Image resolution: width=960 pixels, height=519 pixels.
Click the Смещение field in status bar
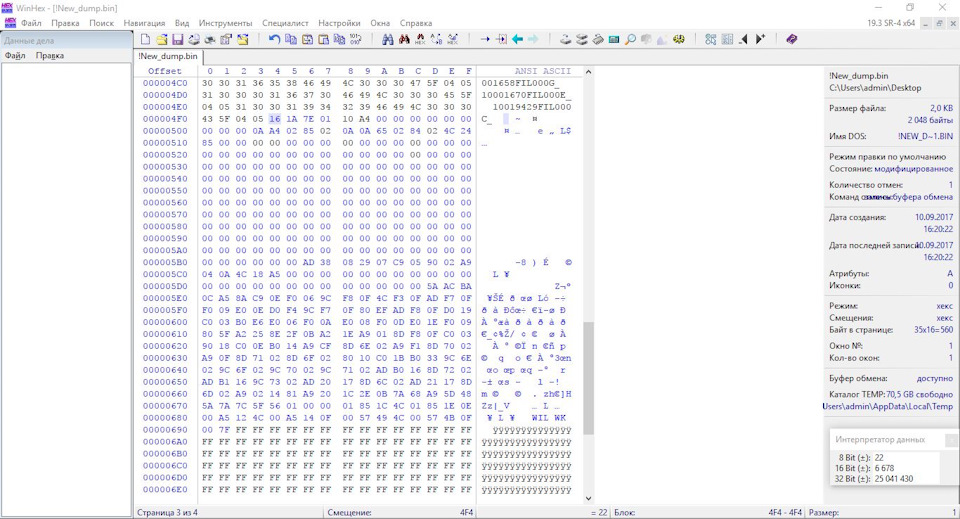point(399,512)
